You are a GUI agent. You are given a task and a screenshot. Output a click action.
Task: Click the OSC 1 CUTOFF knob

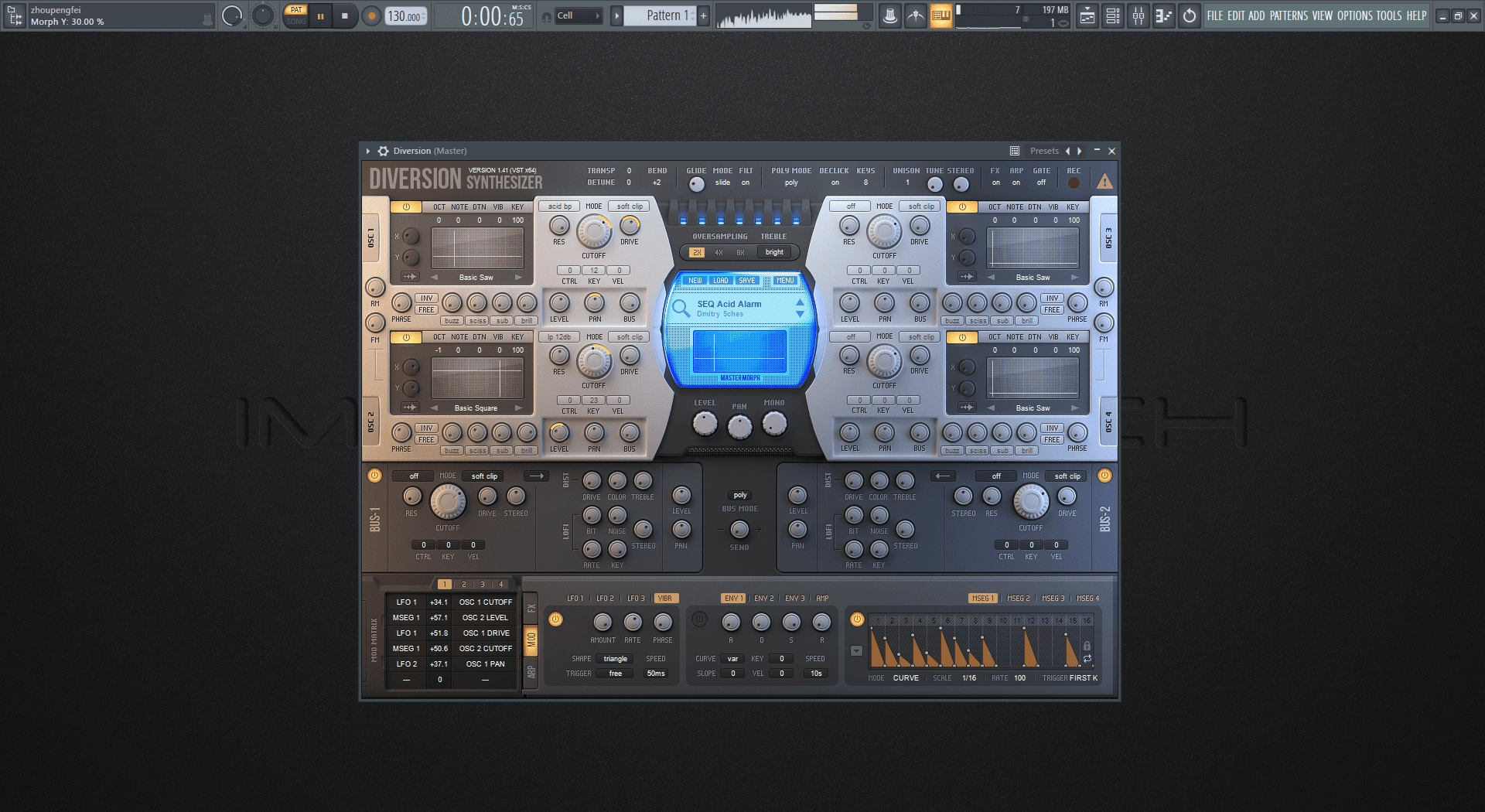tap(594, 231)
